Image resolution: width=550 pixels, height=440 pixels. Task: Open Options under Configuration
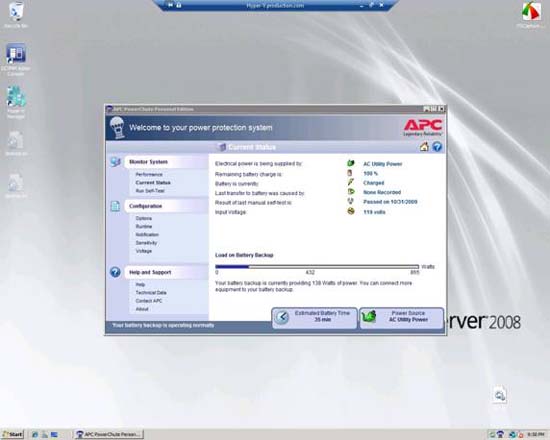(143, 218)
